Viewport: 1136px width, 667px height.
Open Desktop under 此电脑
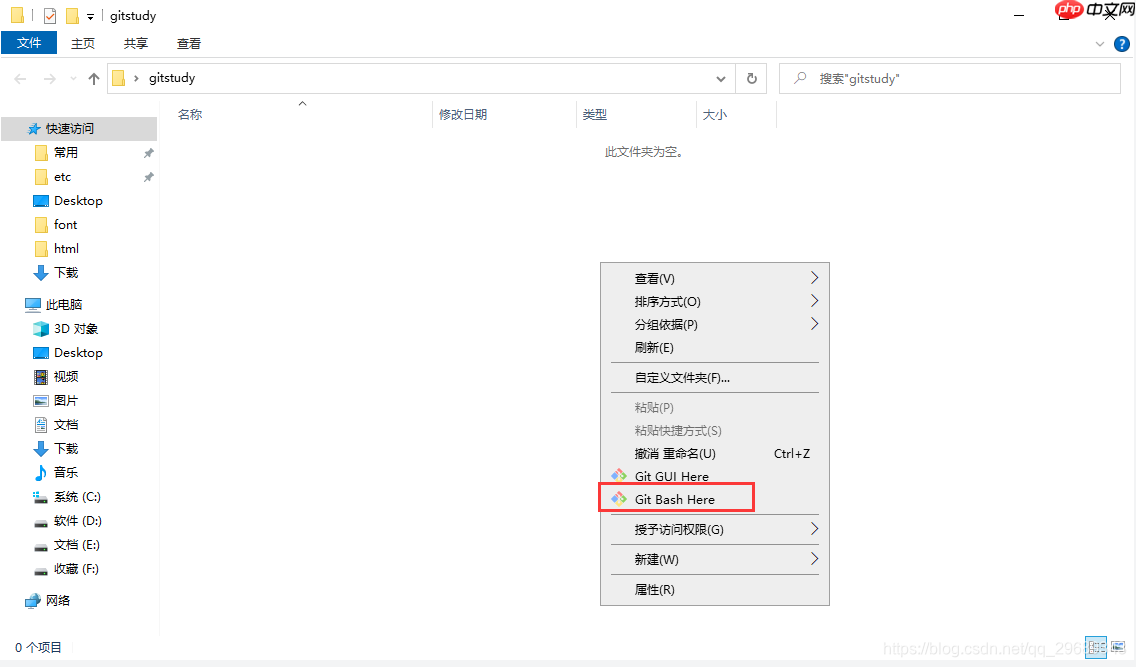[79, 353]
